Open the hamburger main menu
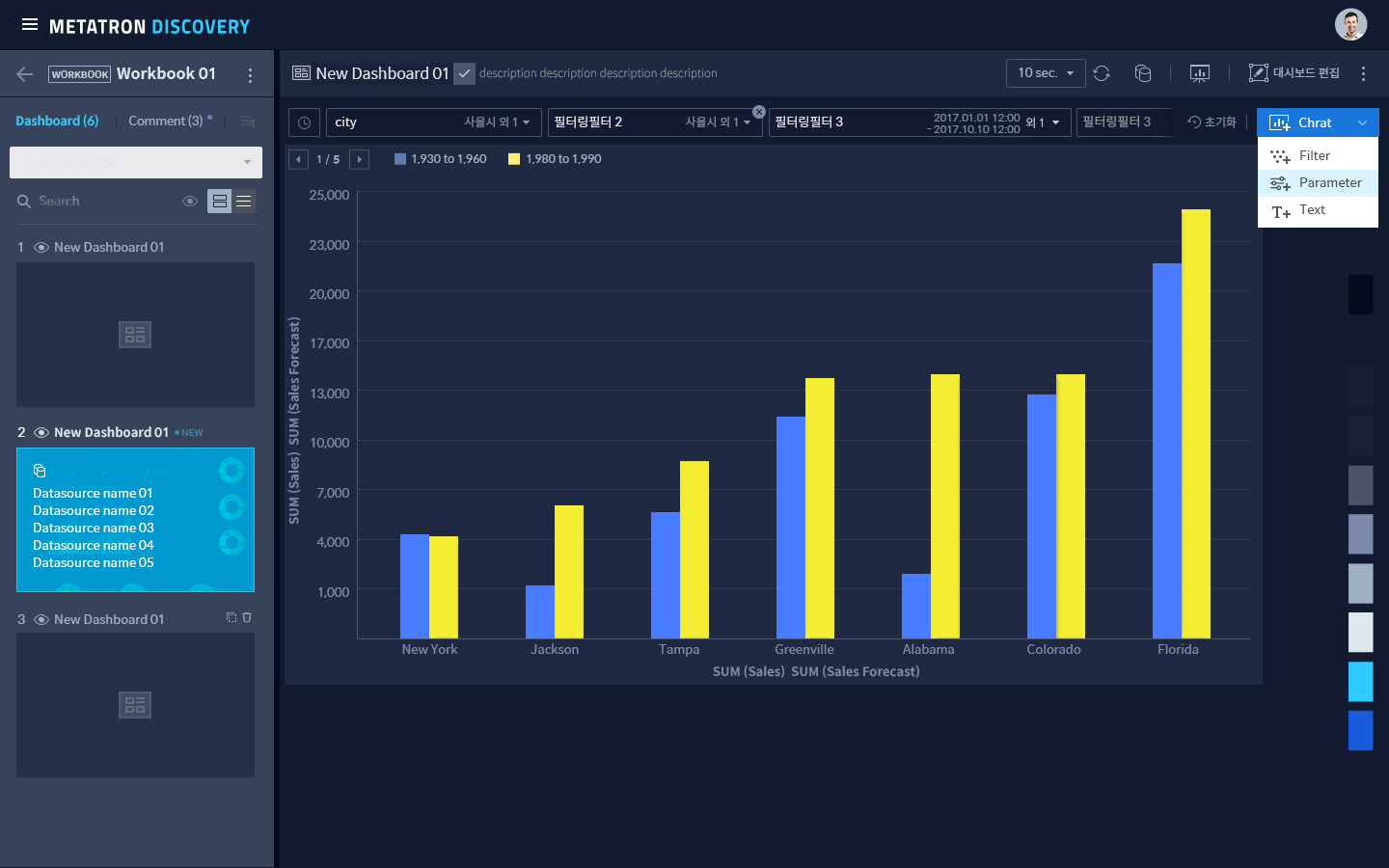Image resolution: width=1389 pixels, height=868 pixels. click(x=30, y=25)
